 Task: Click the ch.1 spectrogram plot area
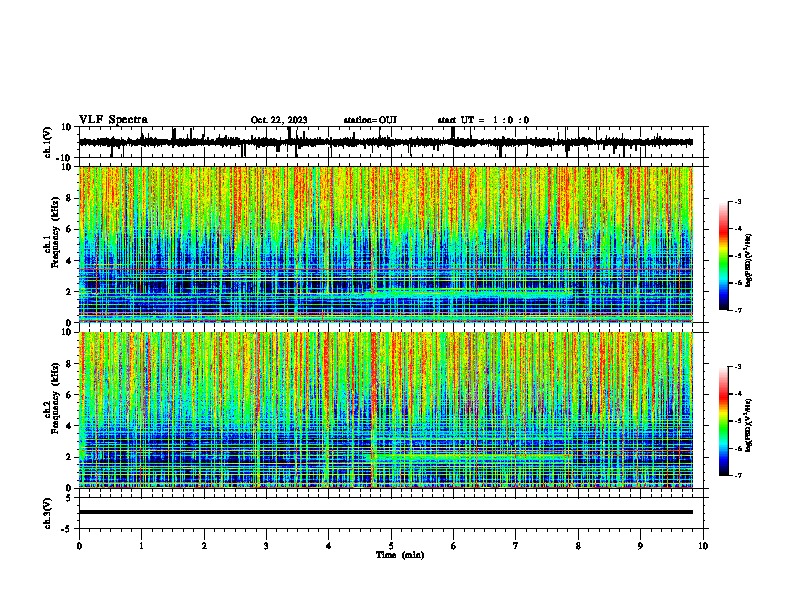pyautogui.click(x=386, y=244)
